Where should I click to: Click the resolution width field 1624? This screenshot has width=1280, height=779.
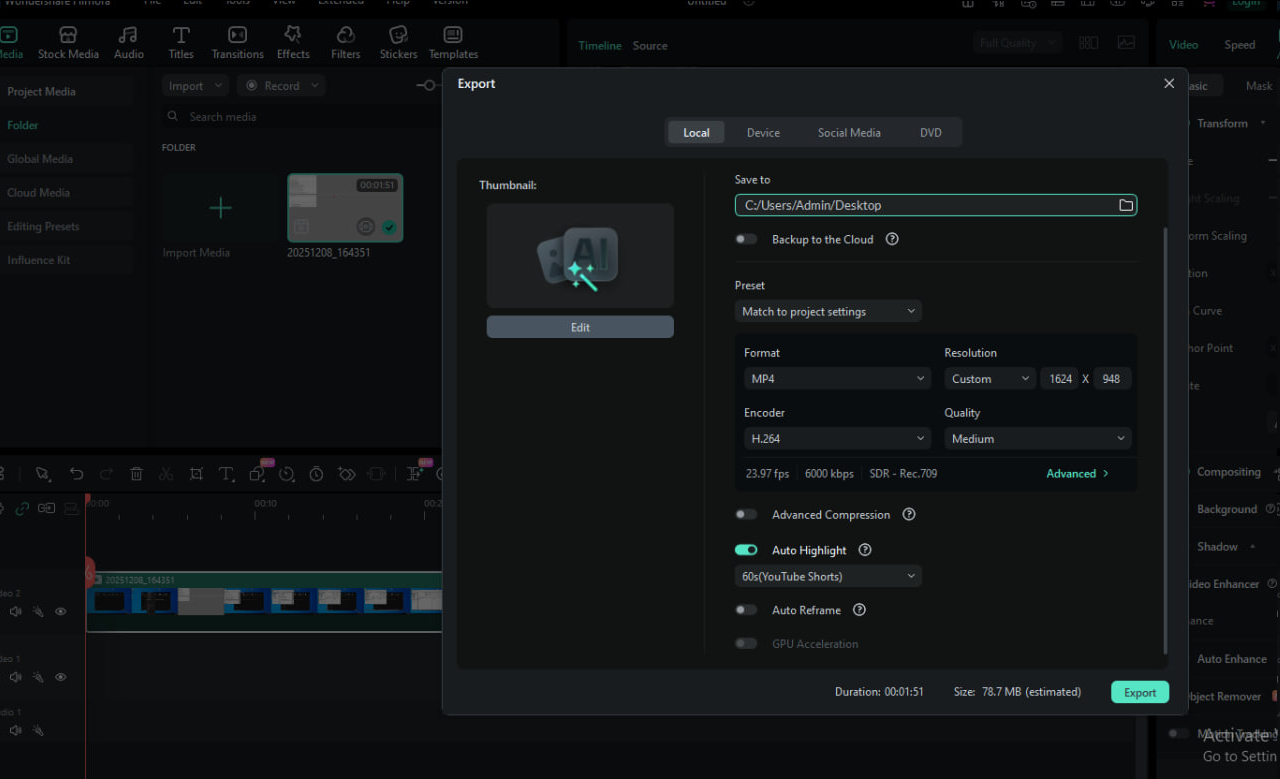pos(1061,379)
